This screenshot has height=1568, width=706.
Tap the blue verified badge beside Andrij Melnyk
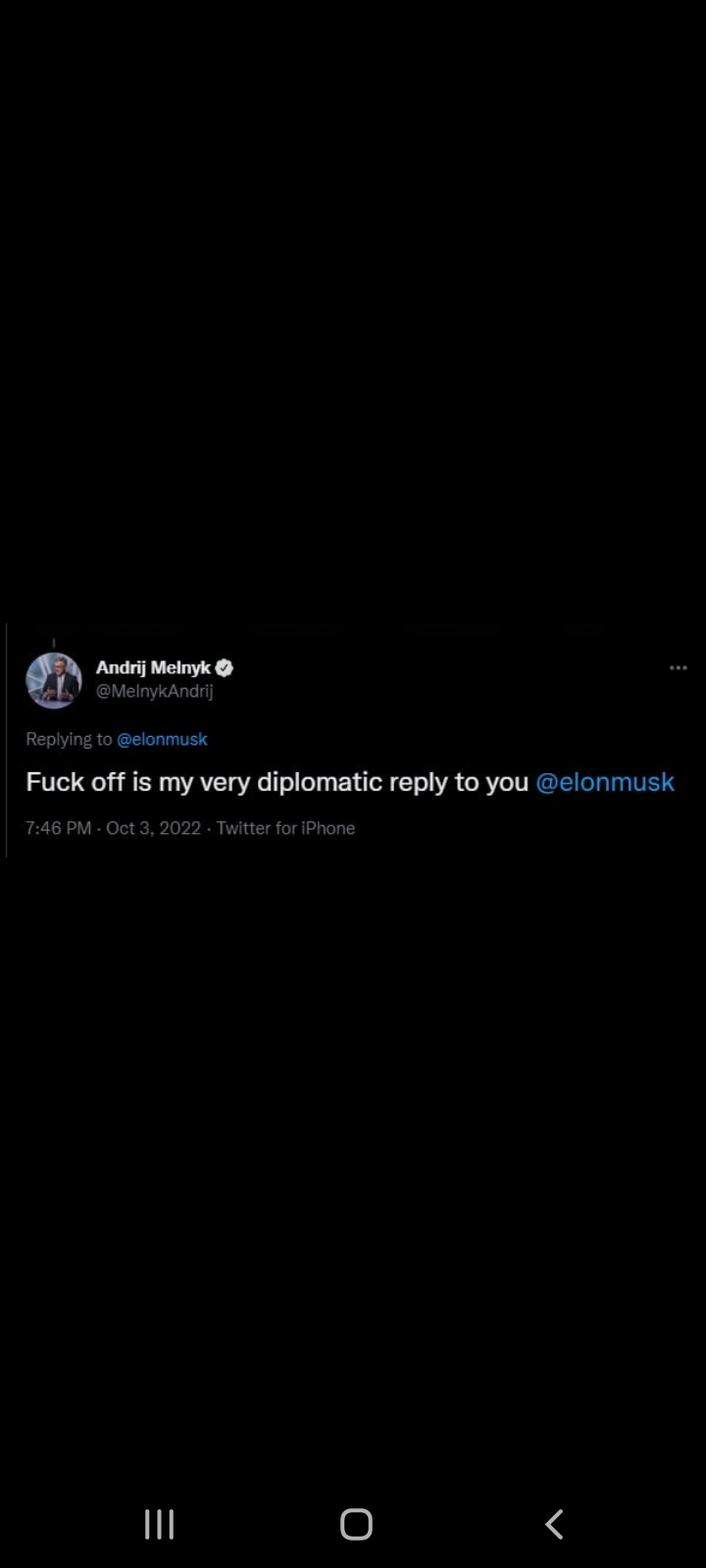tap(225, 667)
